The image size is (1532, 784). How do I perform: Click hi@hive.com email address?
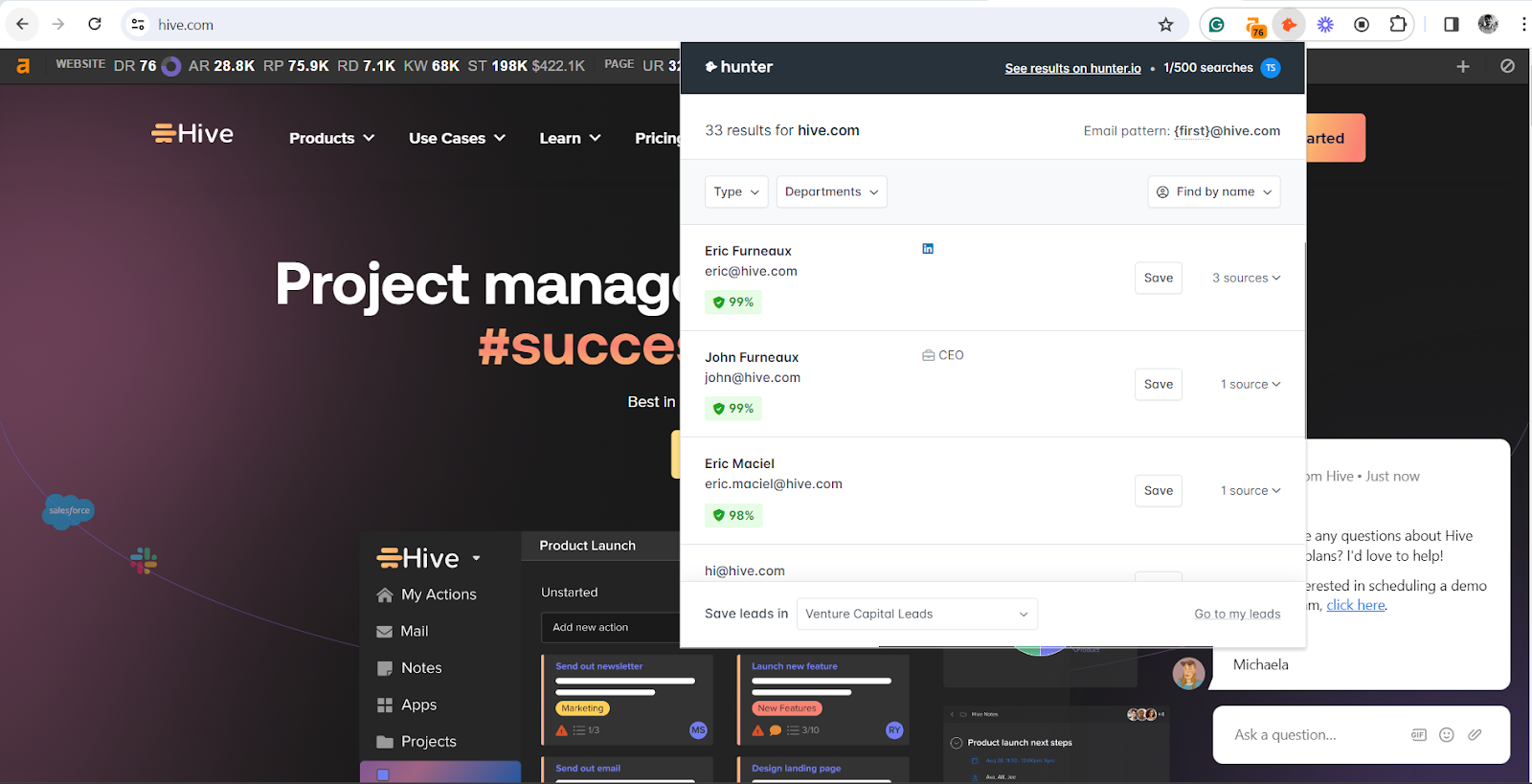click(x=745, y=571)
